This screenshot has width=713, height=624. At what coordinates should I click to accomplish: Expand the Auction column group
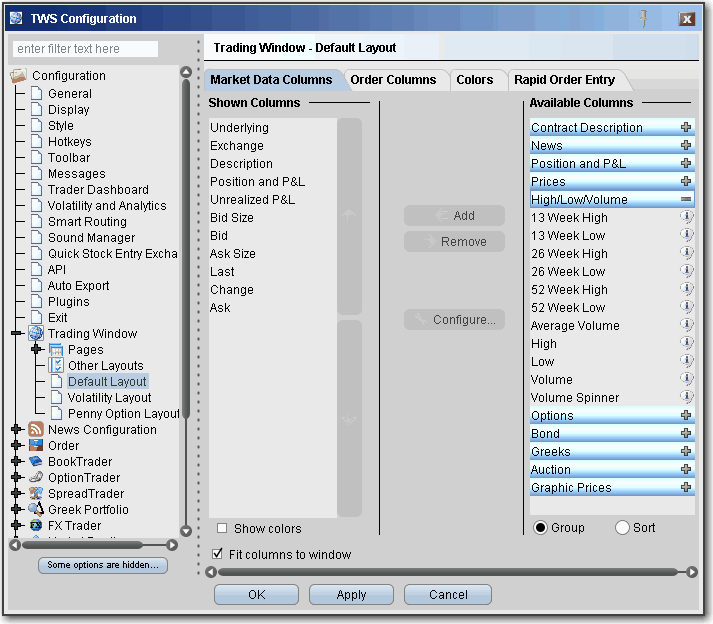tap(686, 469)
